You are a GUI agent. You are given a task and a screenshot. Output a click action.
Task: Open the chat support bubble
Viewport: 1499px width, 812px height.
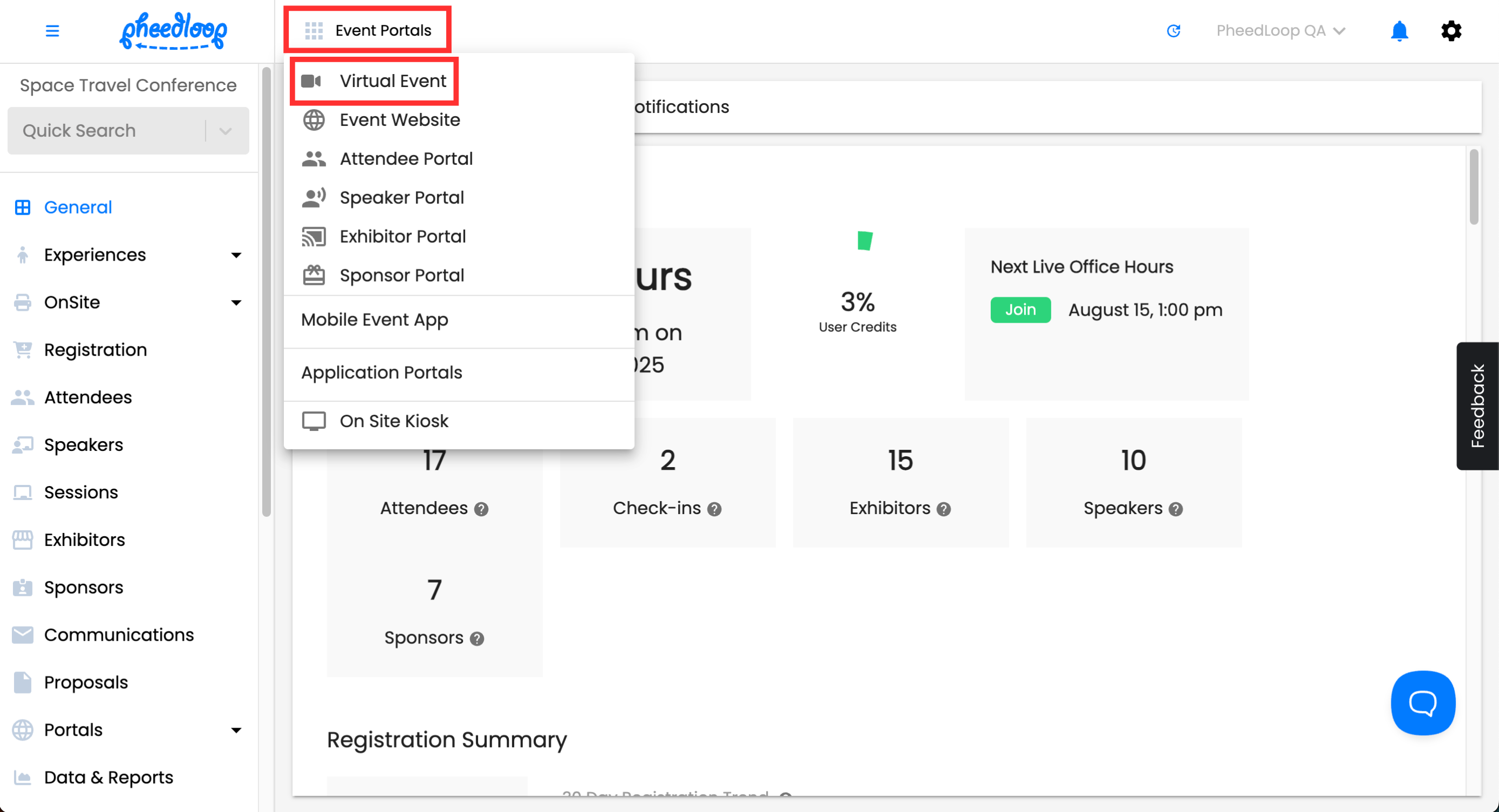pyautogui.click(x=1423, y=703)
